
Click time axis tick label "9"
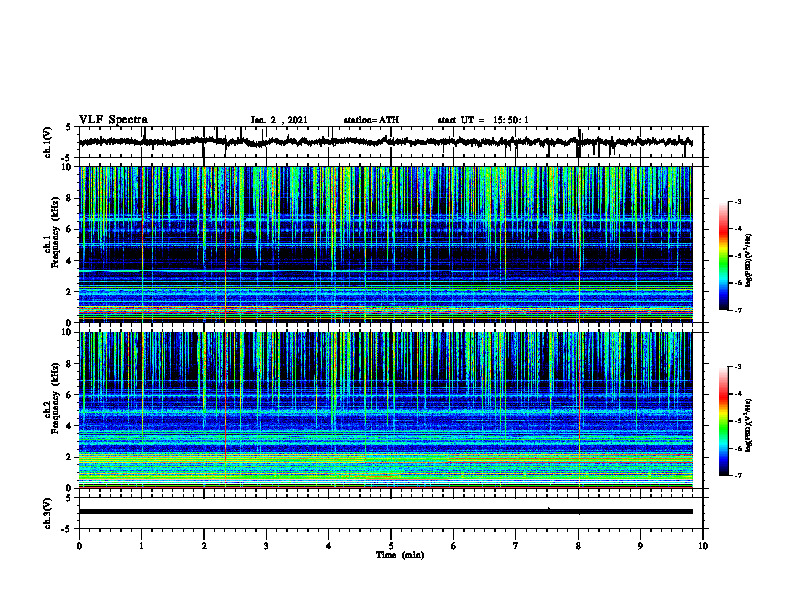click(640, 546)
